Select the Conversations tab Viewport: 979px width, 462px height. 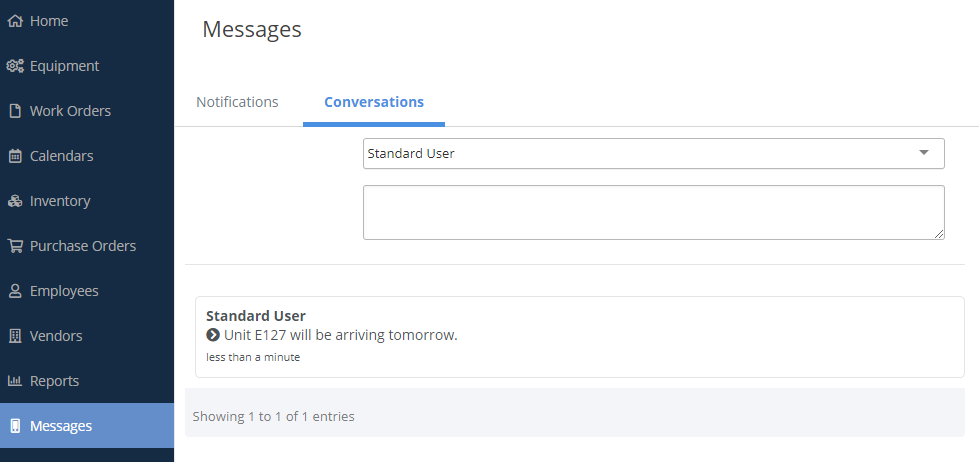[374, 102]
